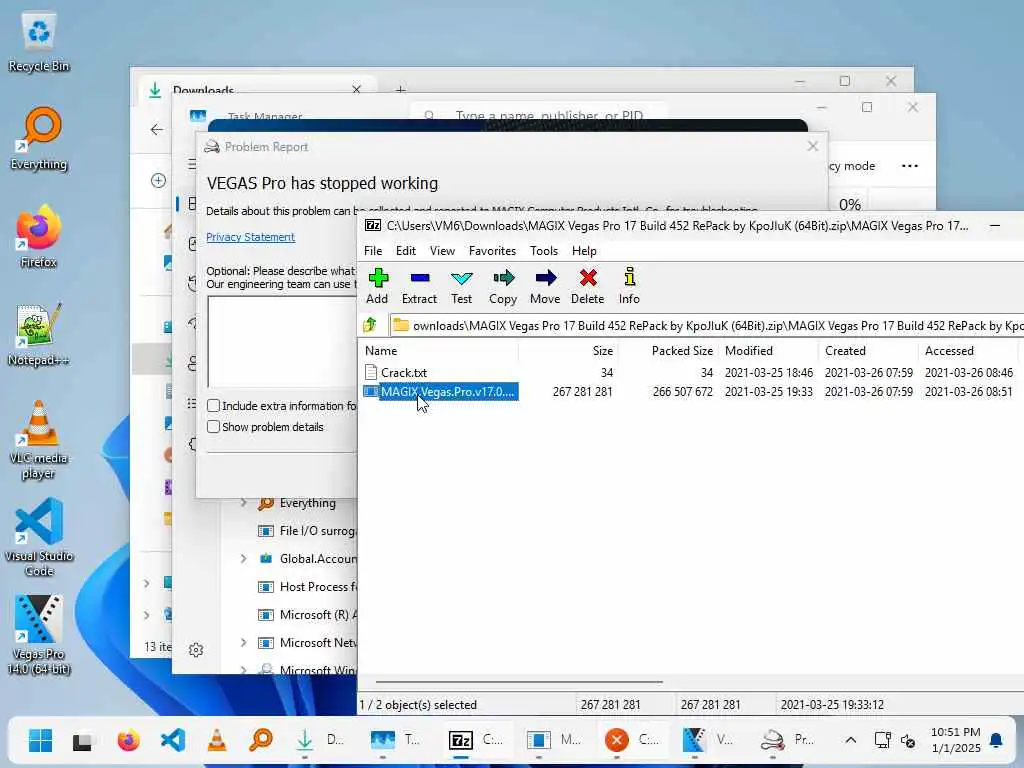Sort by Accessed column header

coord(968,351)
